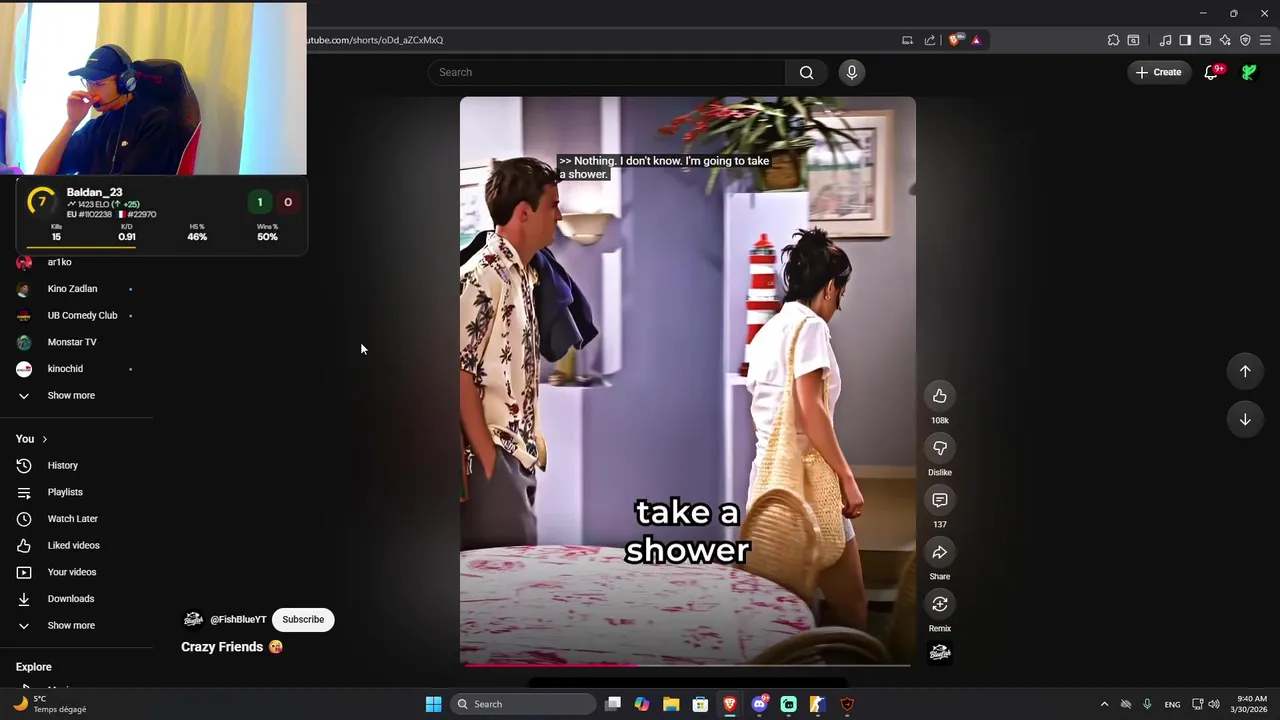This screenshot has width=1280, height=720.
Task: Click inside the YouTube search field
Action: (607, 72)
